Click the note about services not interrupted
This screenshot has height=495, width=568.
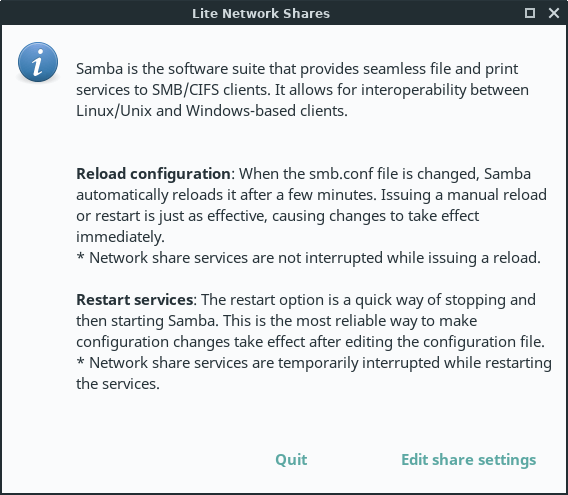309,258
